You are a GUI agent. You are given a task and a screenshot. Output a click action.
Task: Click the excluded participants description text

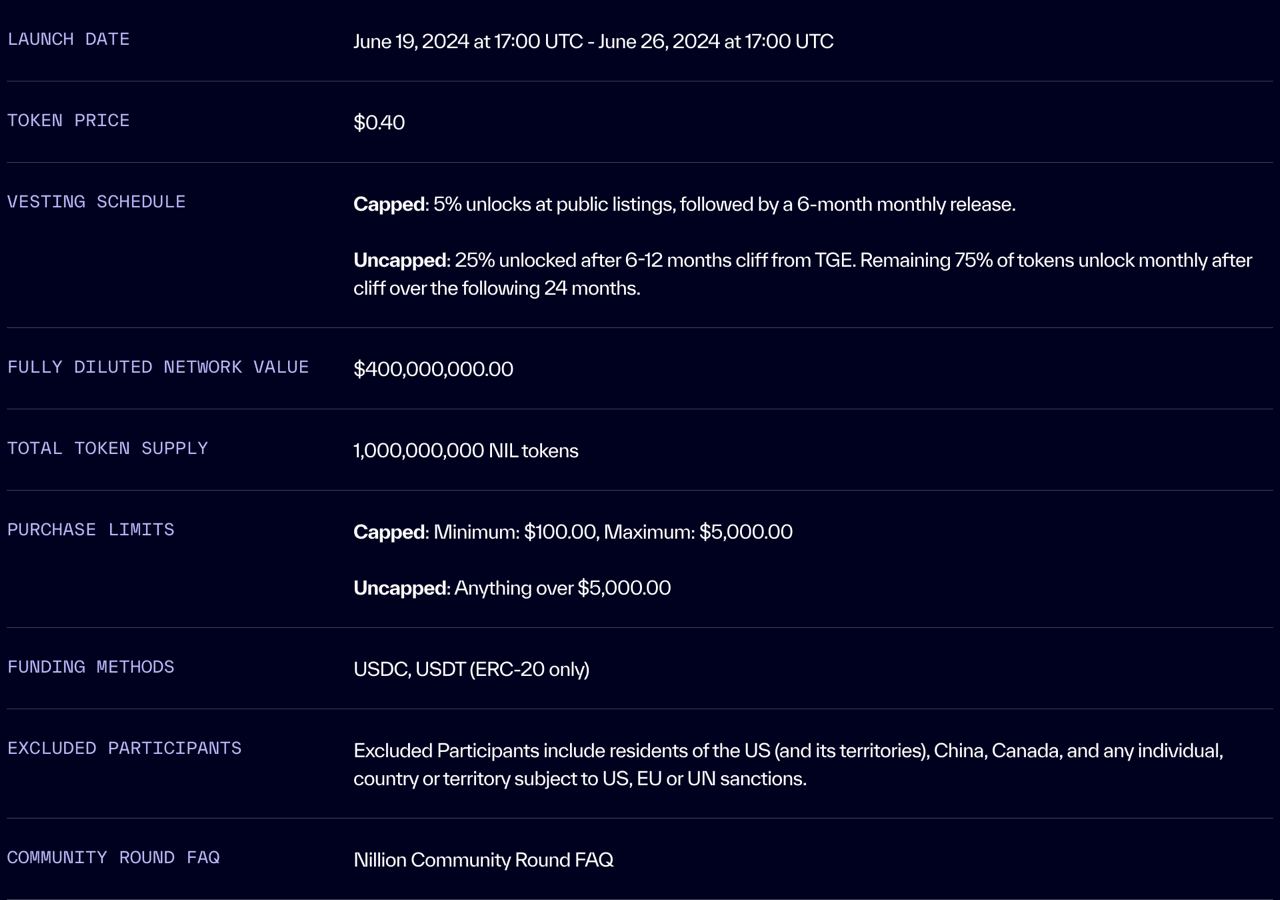(x=788, y=765)
